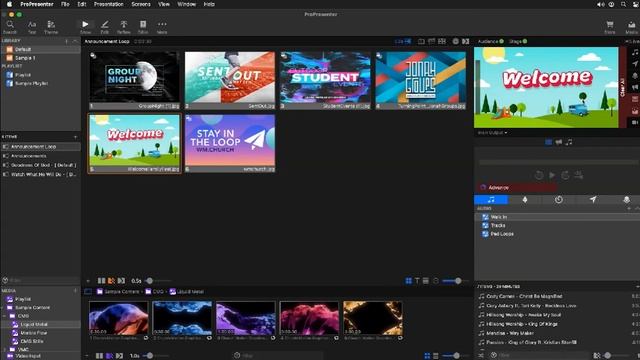640x360 pixels.
Task: Open the Reflow editor from toolbar
Action: [124, 27]
